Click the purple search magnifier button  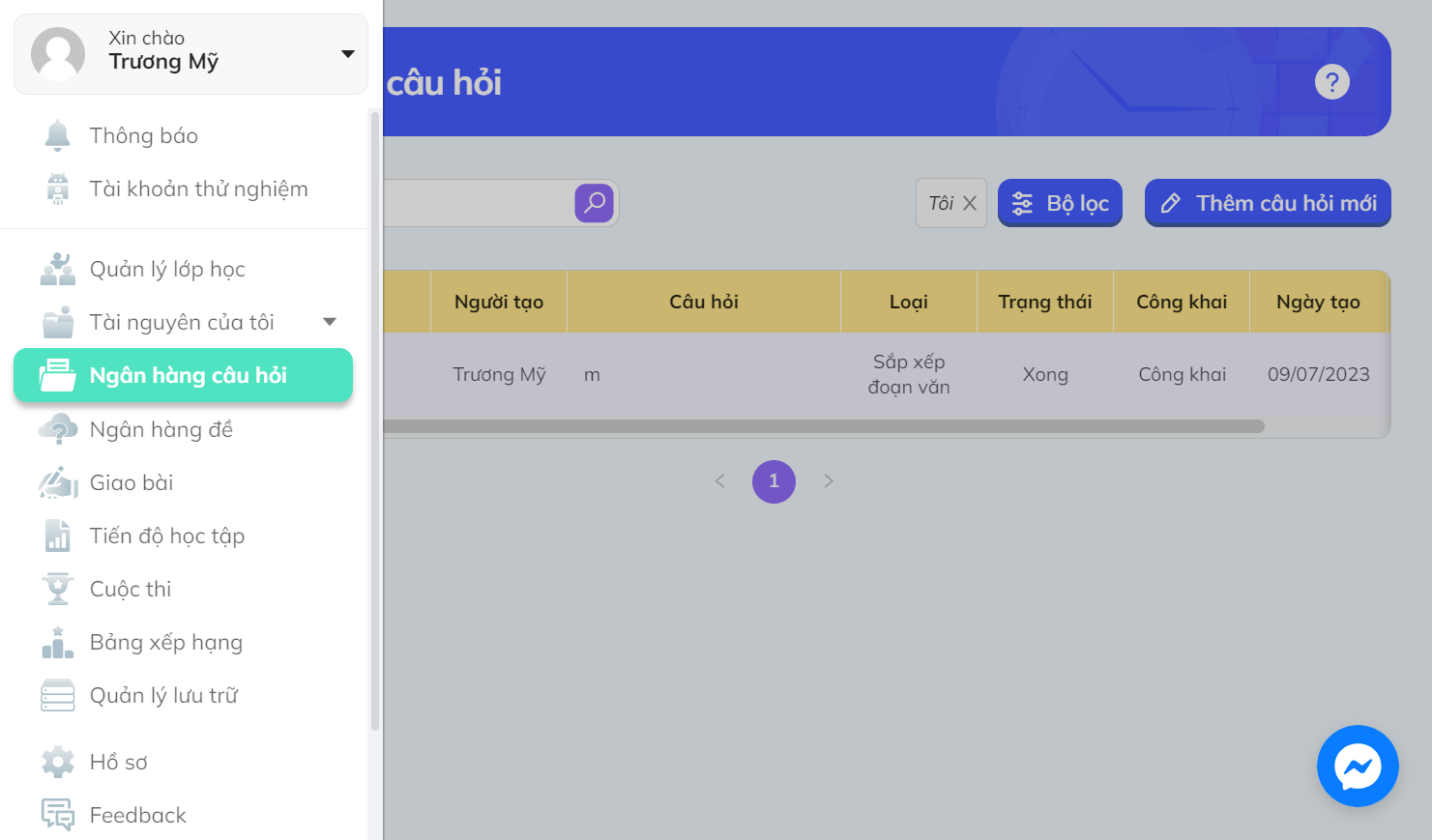[x=595, y=203]
